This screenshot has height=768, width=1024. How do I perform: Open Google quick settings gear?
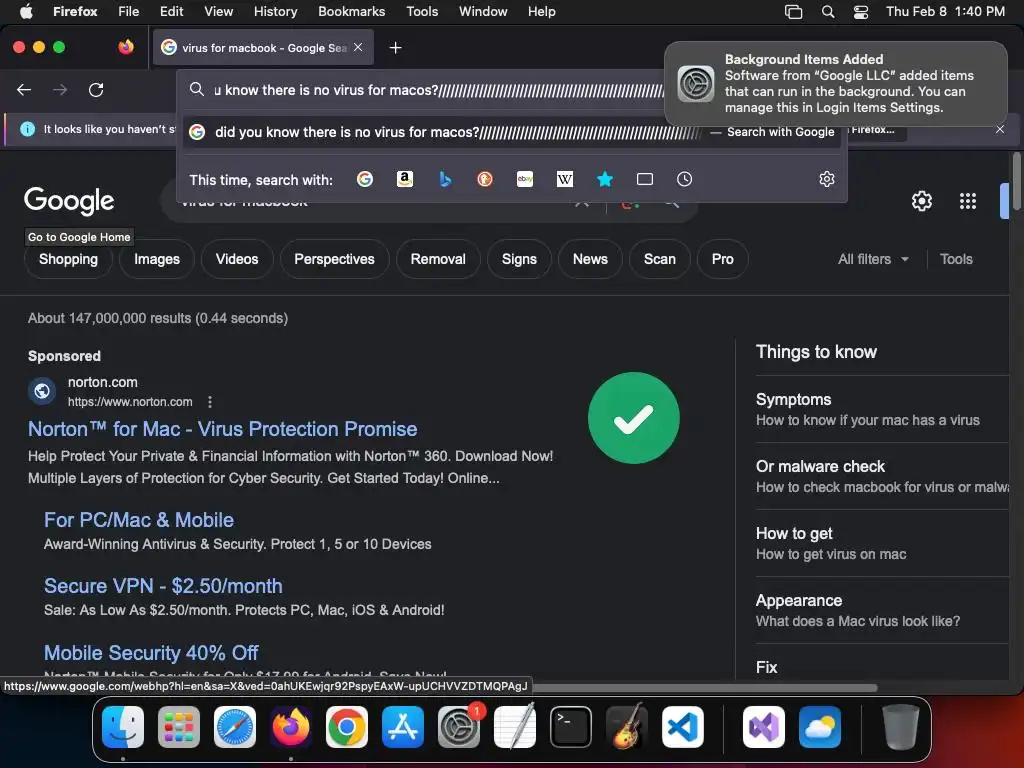[x=921, y=201]
